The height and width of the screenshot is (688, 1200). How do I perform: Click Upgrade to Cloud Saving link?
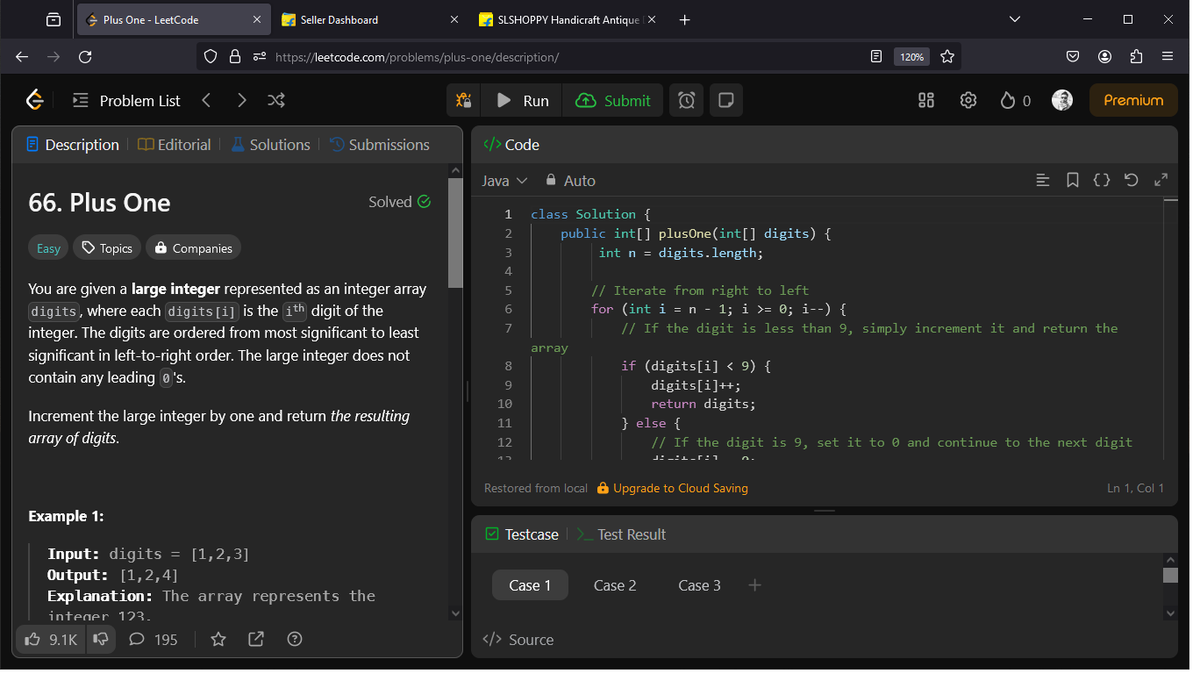coord(672,488)
